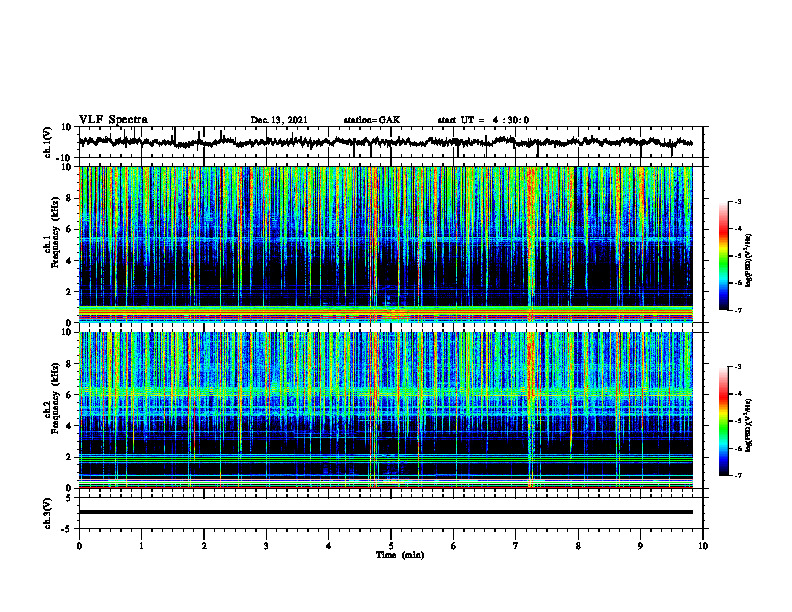Screen dimensions: 792x612
Task: Click the 'ch.1(V)' waveform axis label
Action: coord(48,142)
